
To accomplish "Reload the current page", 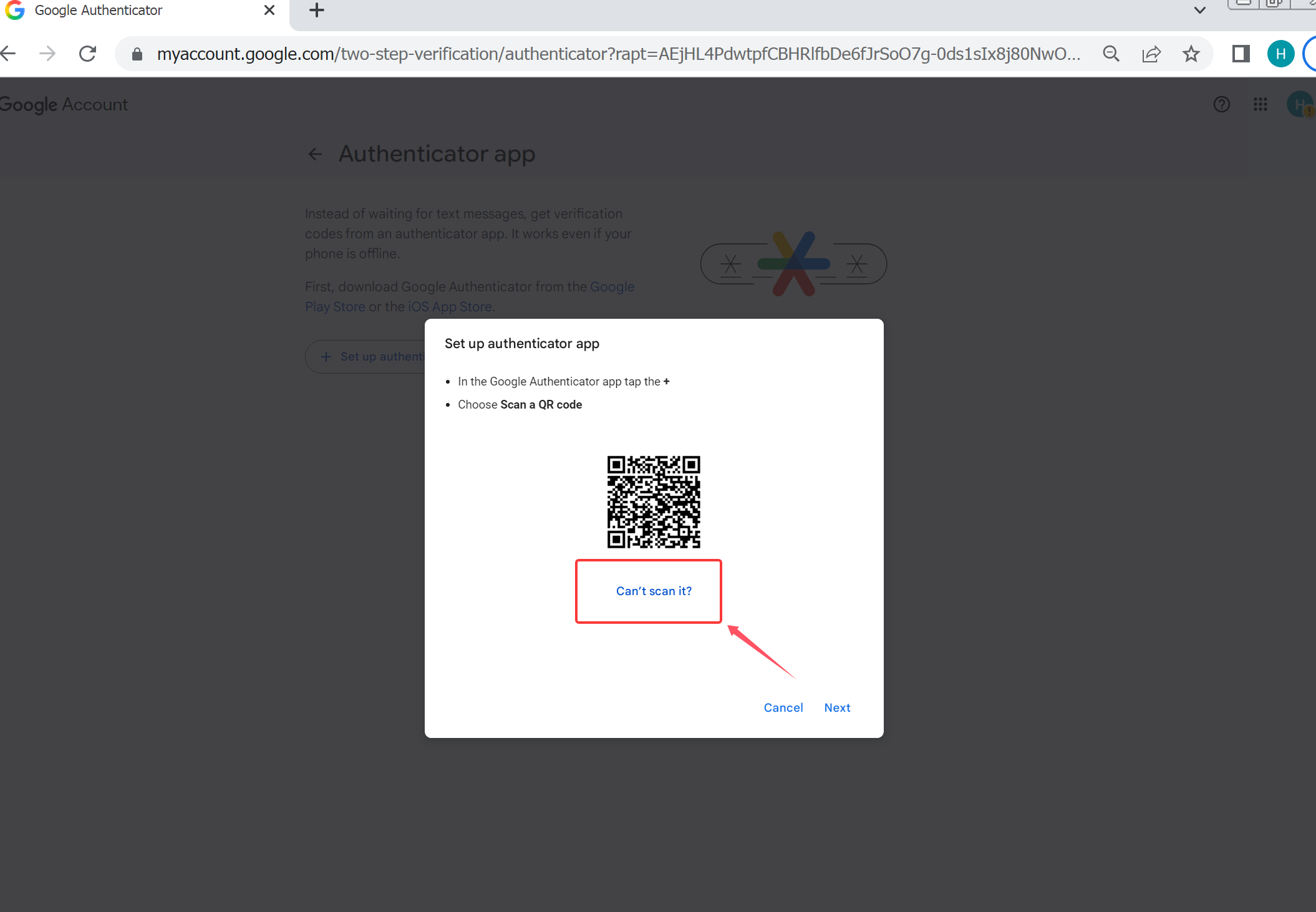I will [x=88, y=54].
